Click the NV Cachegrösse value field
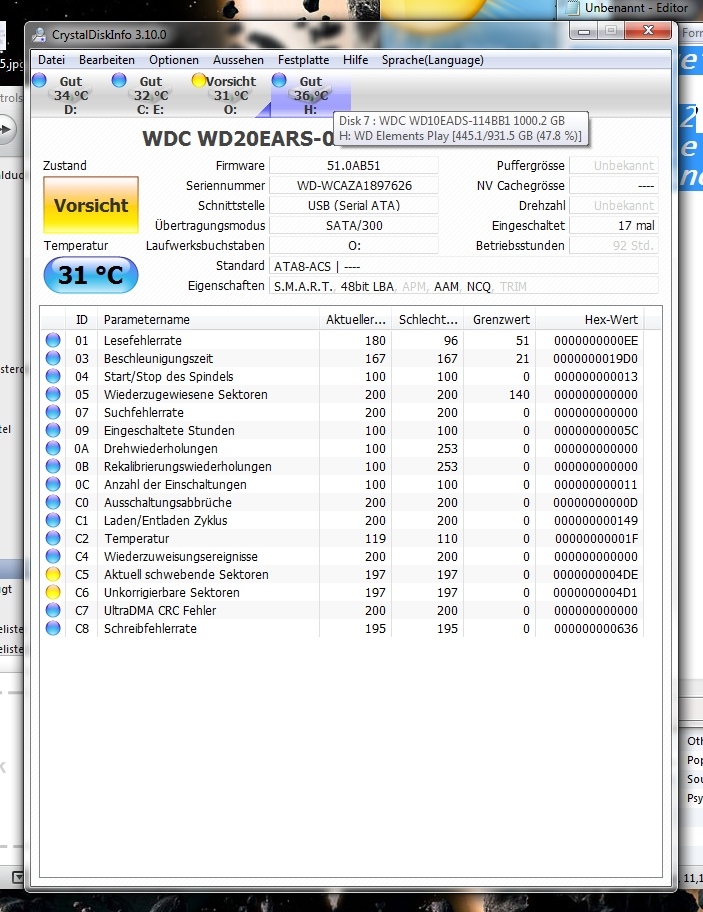Image resolution: width=703 pixels, height=912 pixels. click(x=614, y=186)
